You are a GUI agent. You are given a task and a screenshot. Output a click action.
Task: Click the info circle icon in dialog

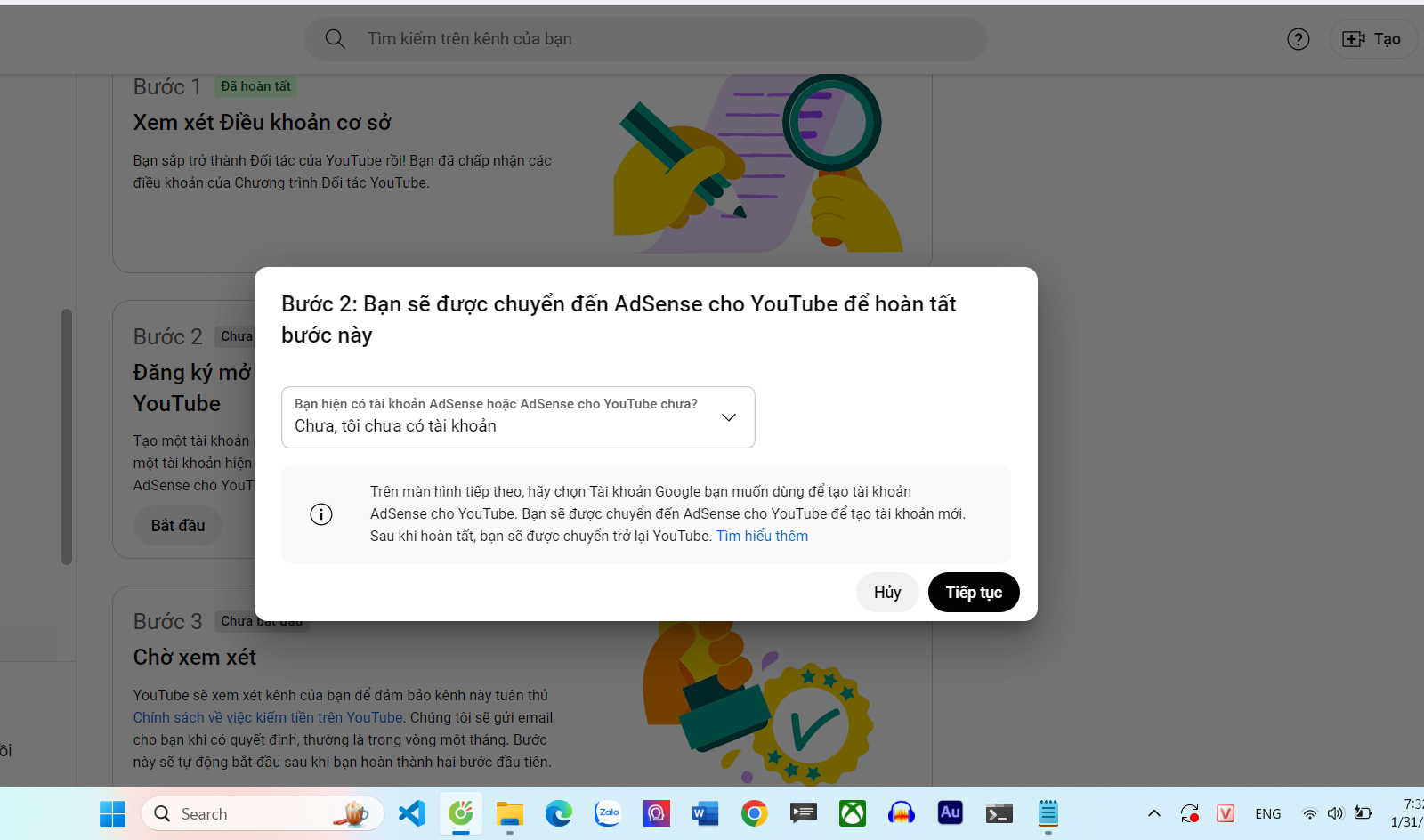coord(321,514)
